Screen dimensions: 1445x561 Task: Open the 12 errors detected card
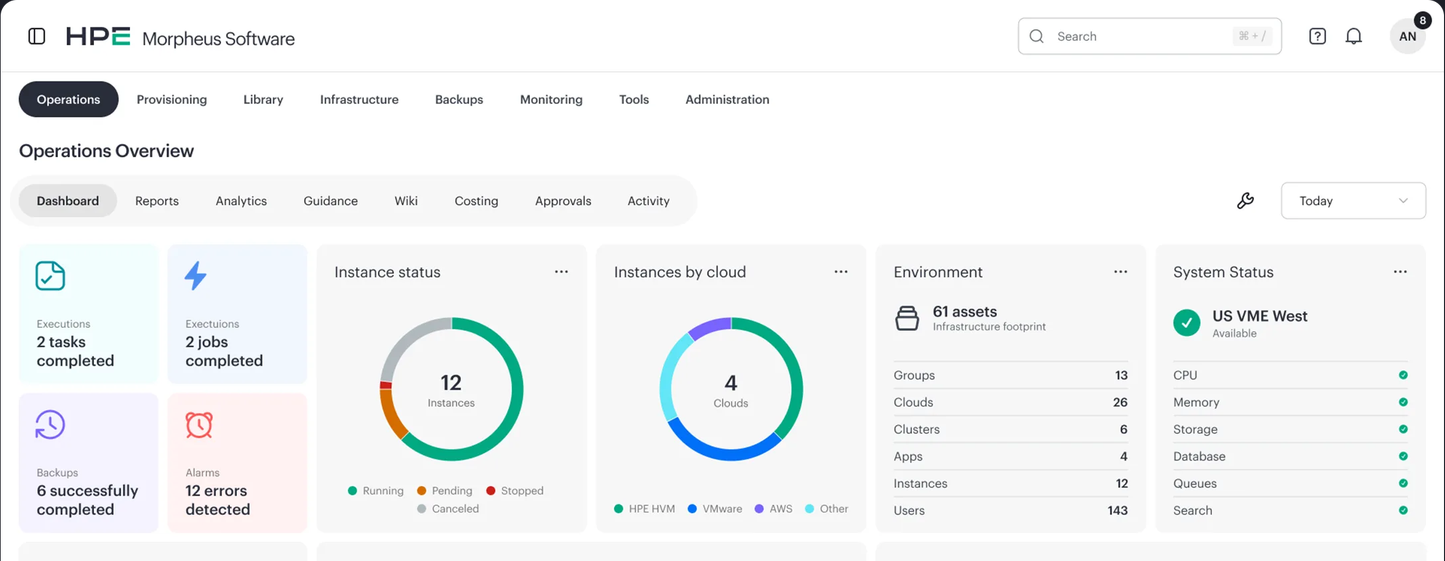coord(237,463)
